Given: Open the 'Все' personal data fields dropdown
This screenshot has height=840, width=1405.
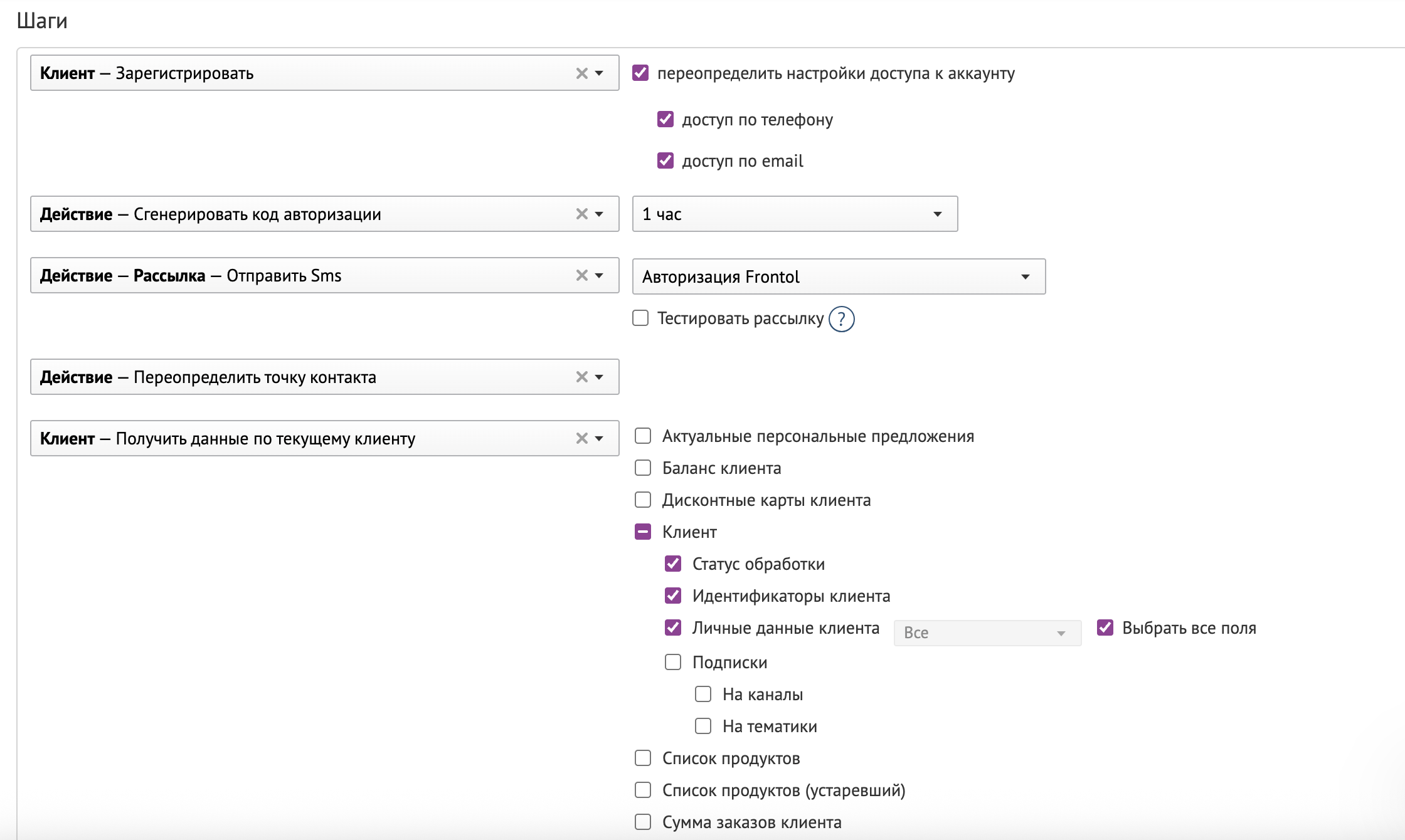Looking at the screenshot, I should click(987, 633).
